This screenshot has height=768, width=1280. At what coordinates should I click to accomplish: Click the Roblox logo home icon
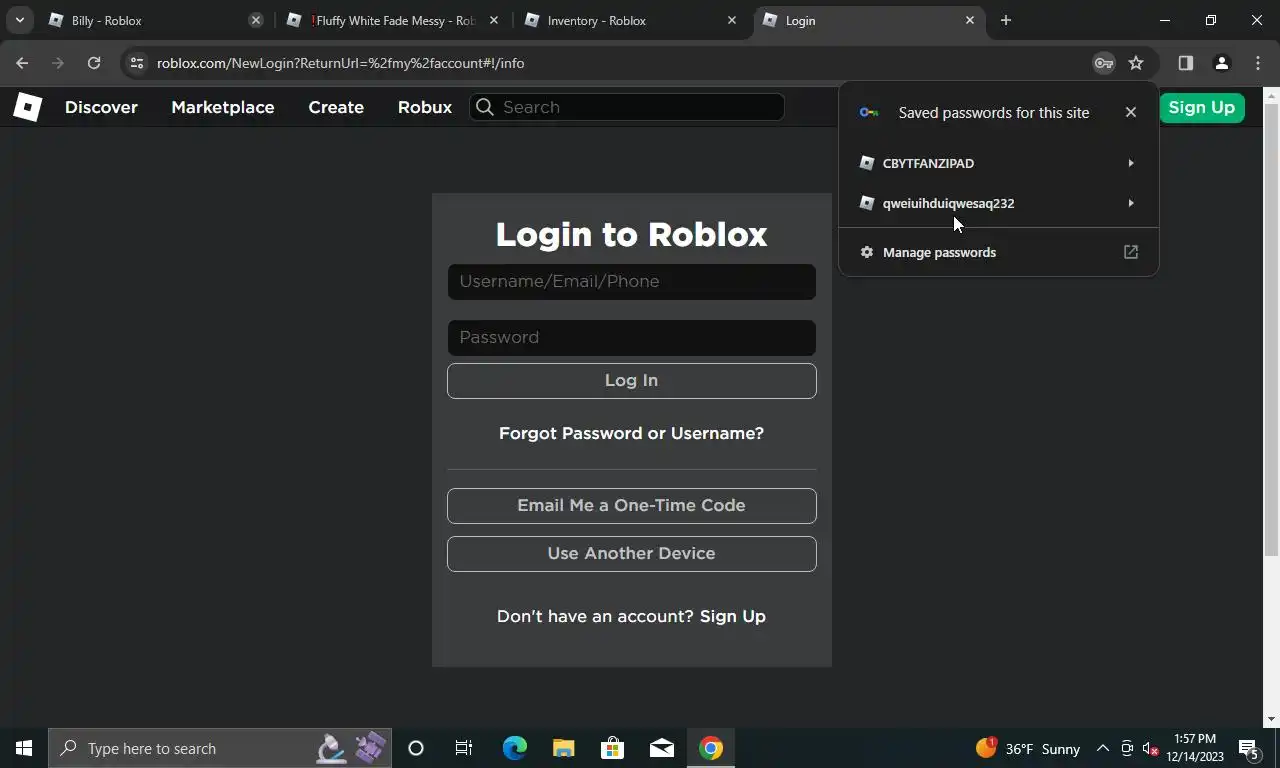[27, 107]
